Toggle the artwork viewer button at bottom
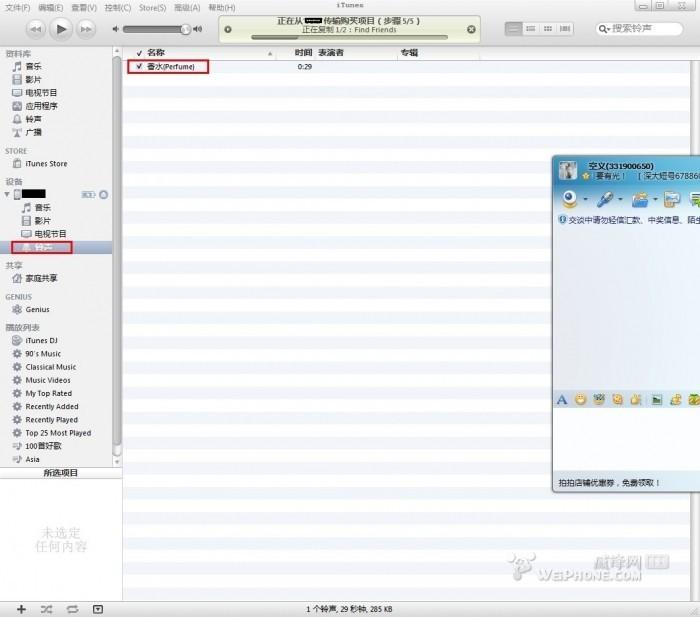The height and width of the screenshot is (617, 700). [98, 609]
